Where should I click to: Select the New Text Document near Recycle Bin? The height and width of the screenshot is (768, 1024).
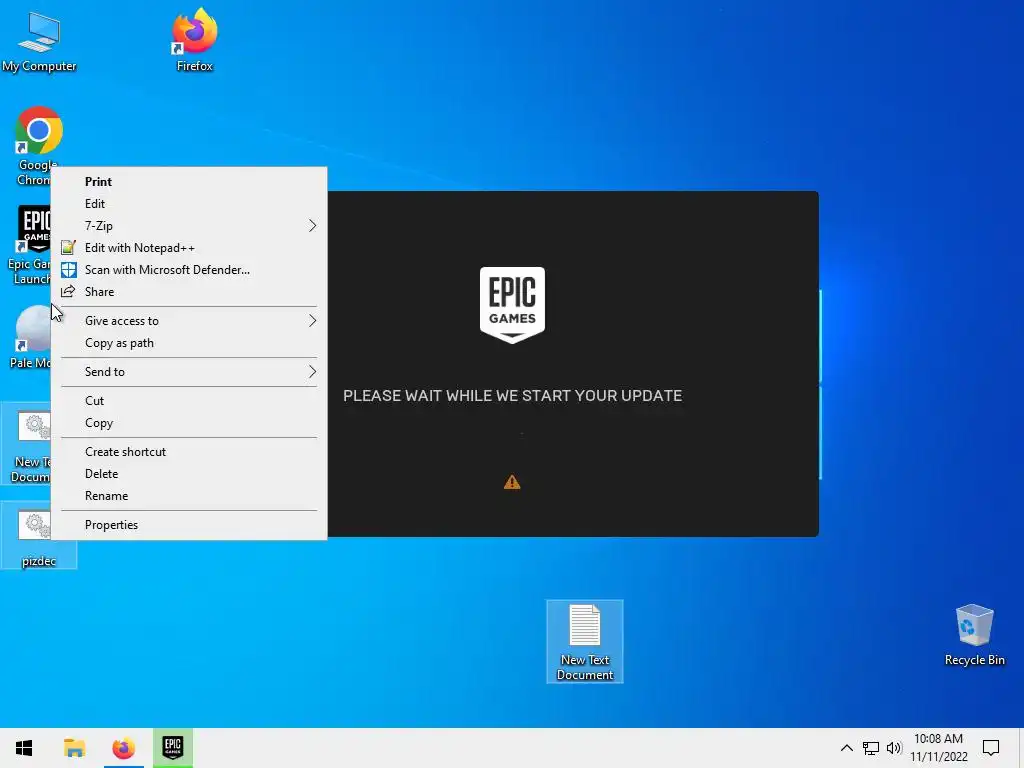584,641
